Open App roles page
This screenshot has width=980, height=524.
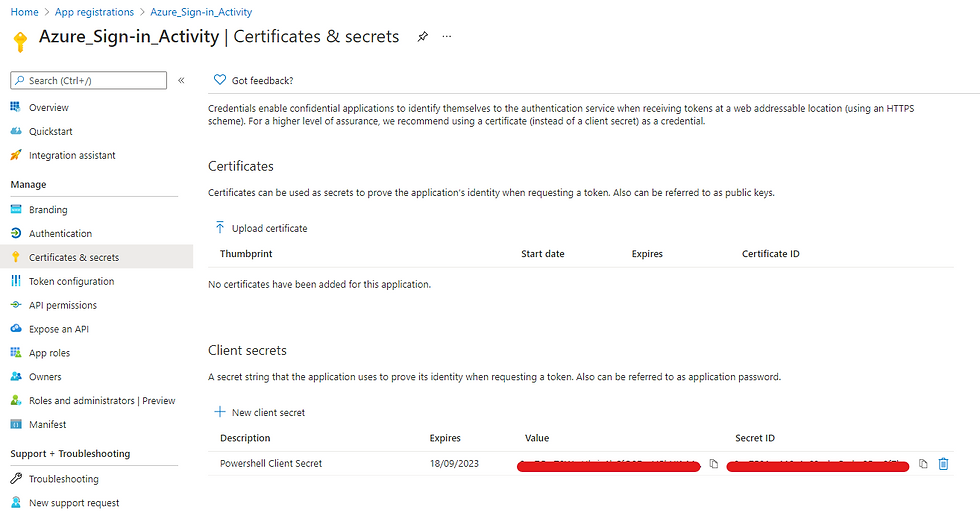coord(49,353)
